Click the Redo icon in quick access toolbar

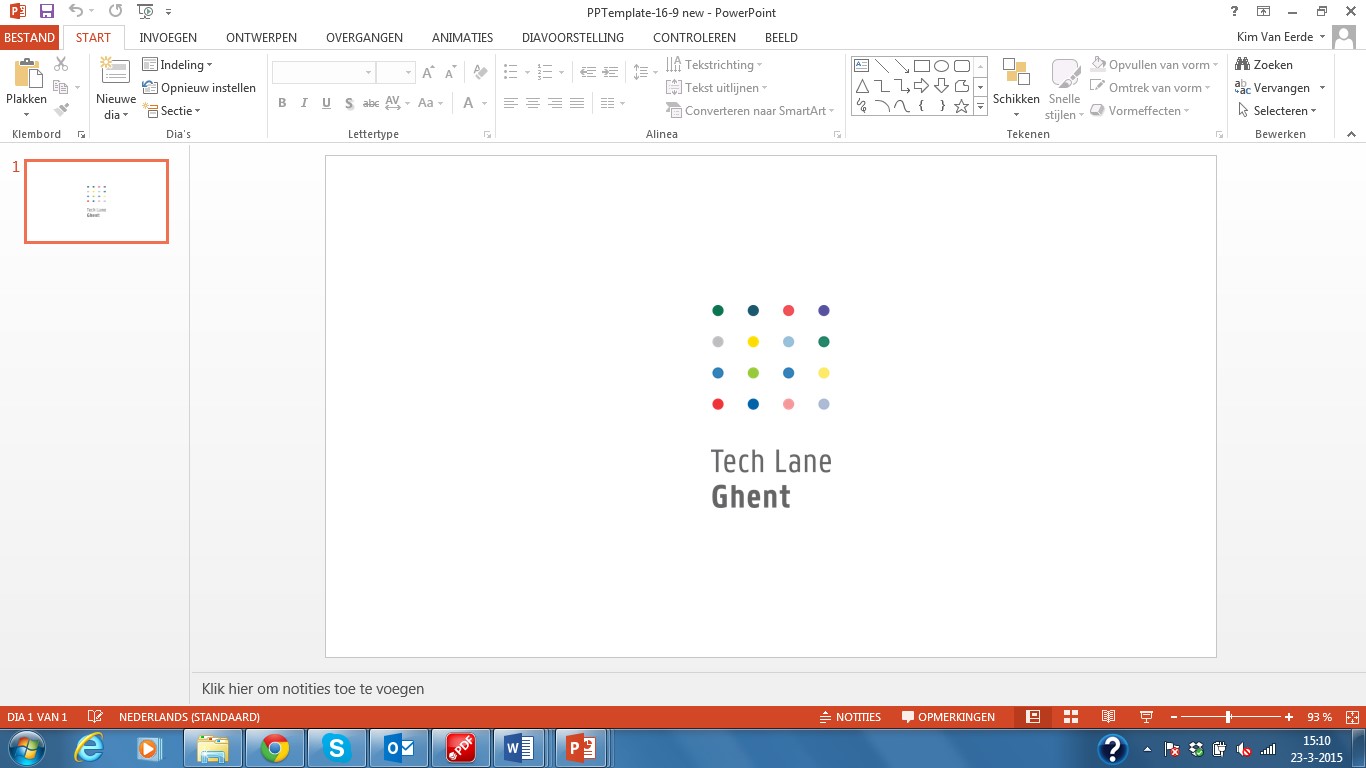(116, 12)
